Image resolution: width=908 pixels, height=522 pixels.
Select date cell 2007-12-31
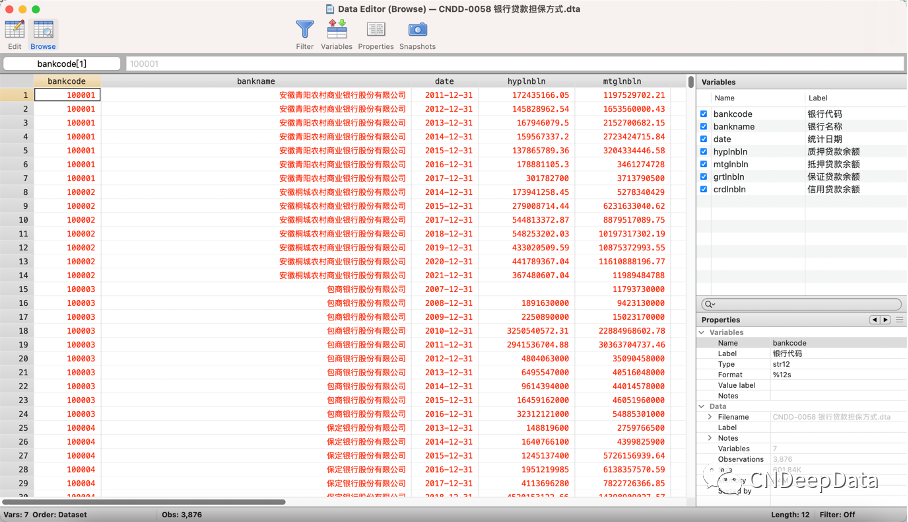(x=445, y=289)
